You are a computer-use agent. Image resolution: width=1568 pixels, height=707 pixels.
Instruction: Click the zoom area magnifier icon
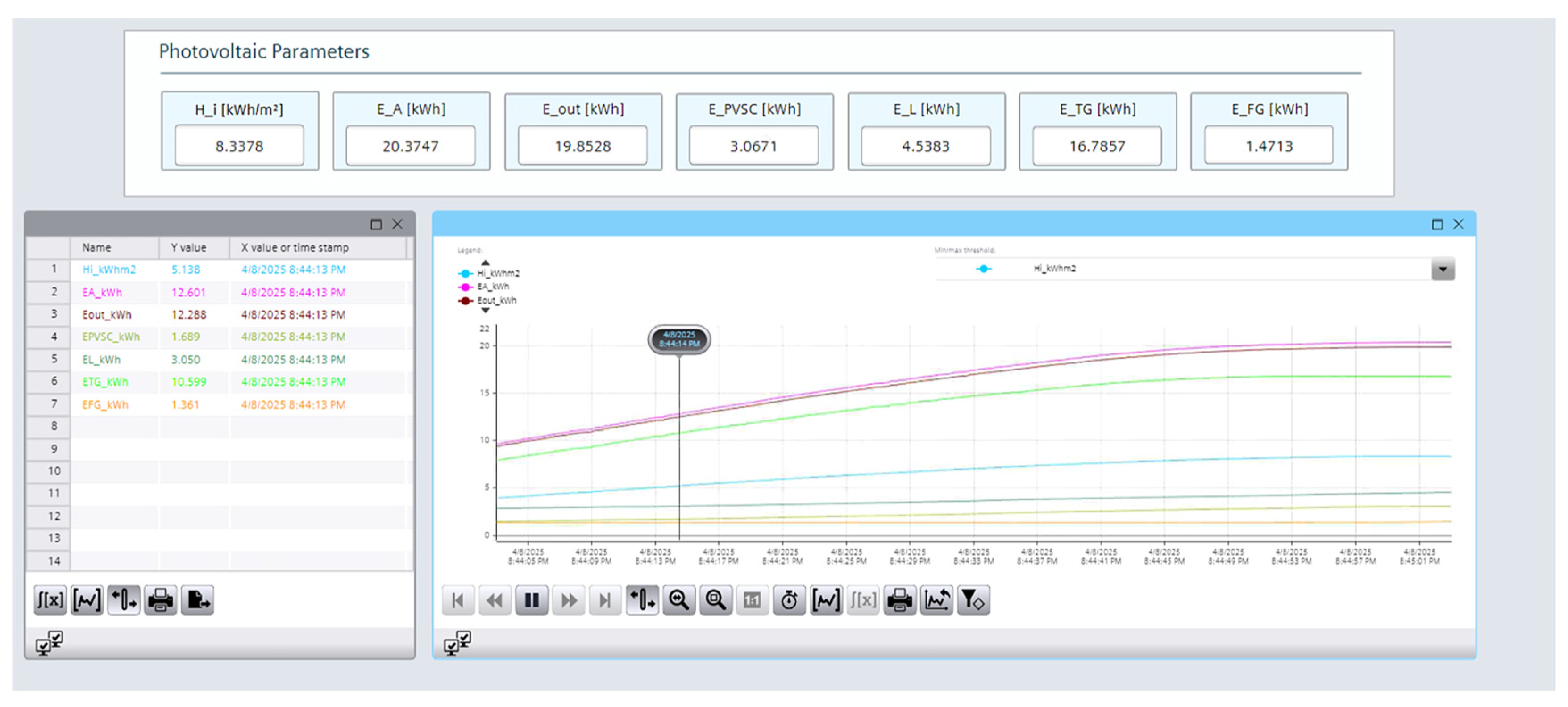click(x=715, y=601)
